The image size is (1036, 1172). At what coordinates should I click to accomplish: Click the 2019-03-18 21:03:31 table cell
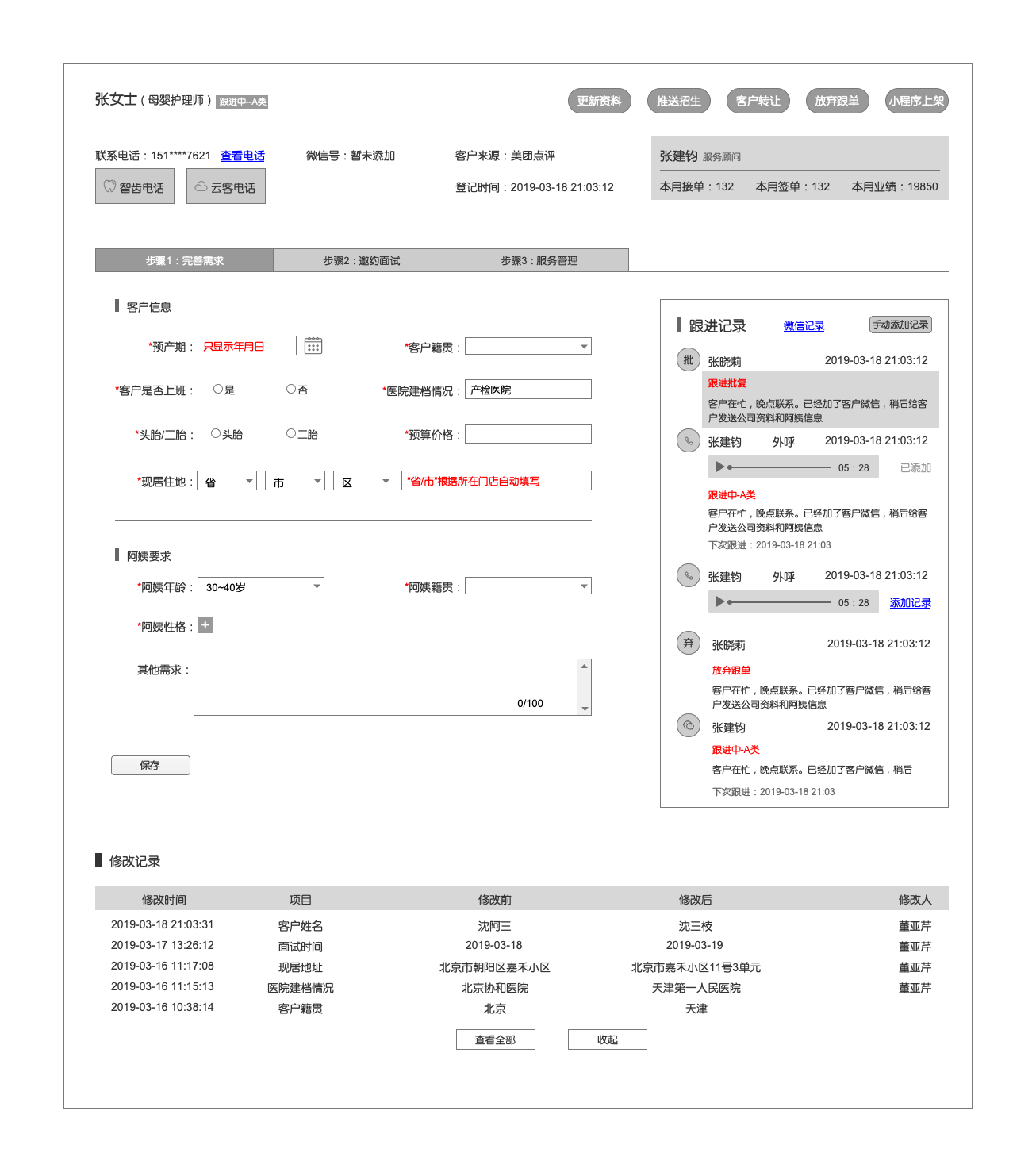tap(163, 924)
